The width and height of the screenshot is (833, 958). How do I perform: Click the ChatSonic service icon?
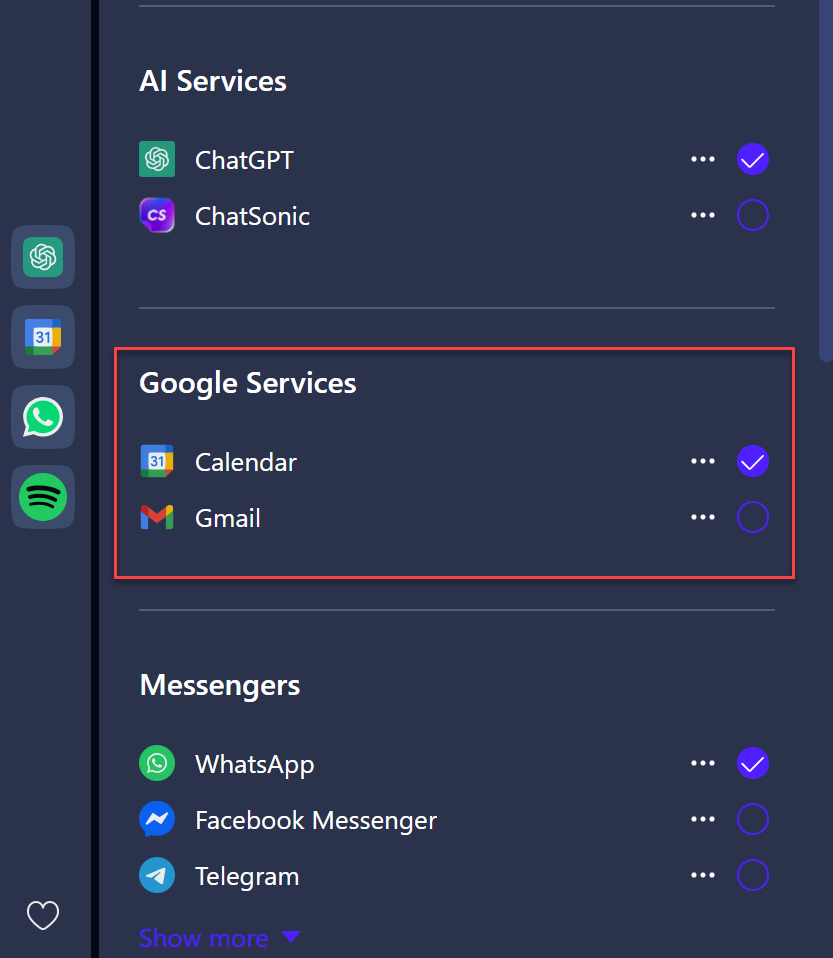pyautogui.click(x=157, y=216)
